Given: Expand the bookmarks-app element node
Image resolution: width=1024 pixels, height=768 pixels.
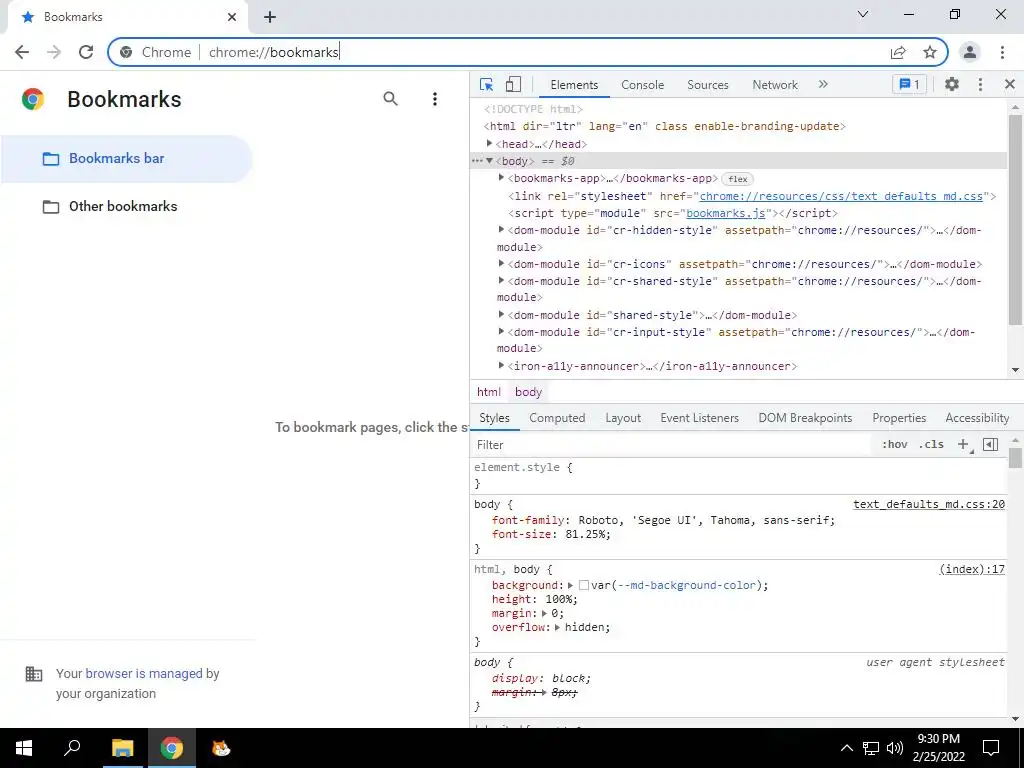Looking at the screenshot, I should [501, 178].
